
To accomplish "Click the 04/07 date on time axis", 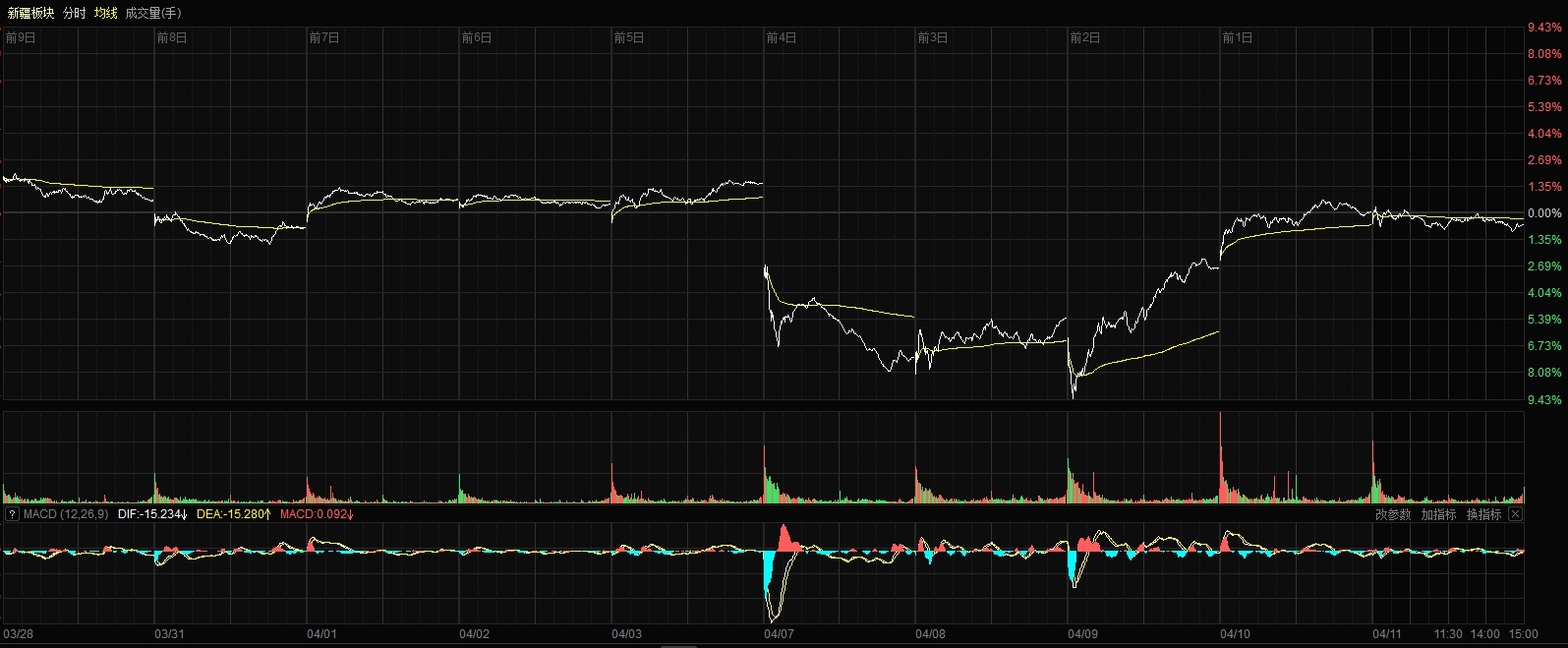I will [x=779, y=634].
